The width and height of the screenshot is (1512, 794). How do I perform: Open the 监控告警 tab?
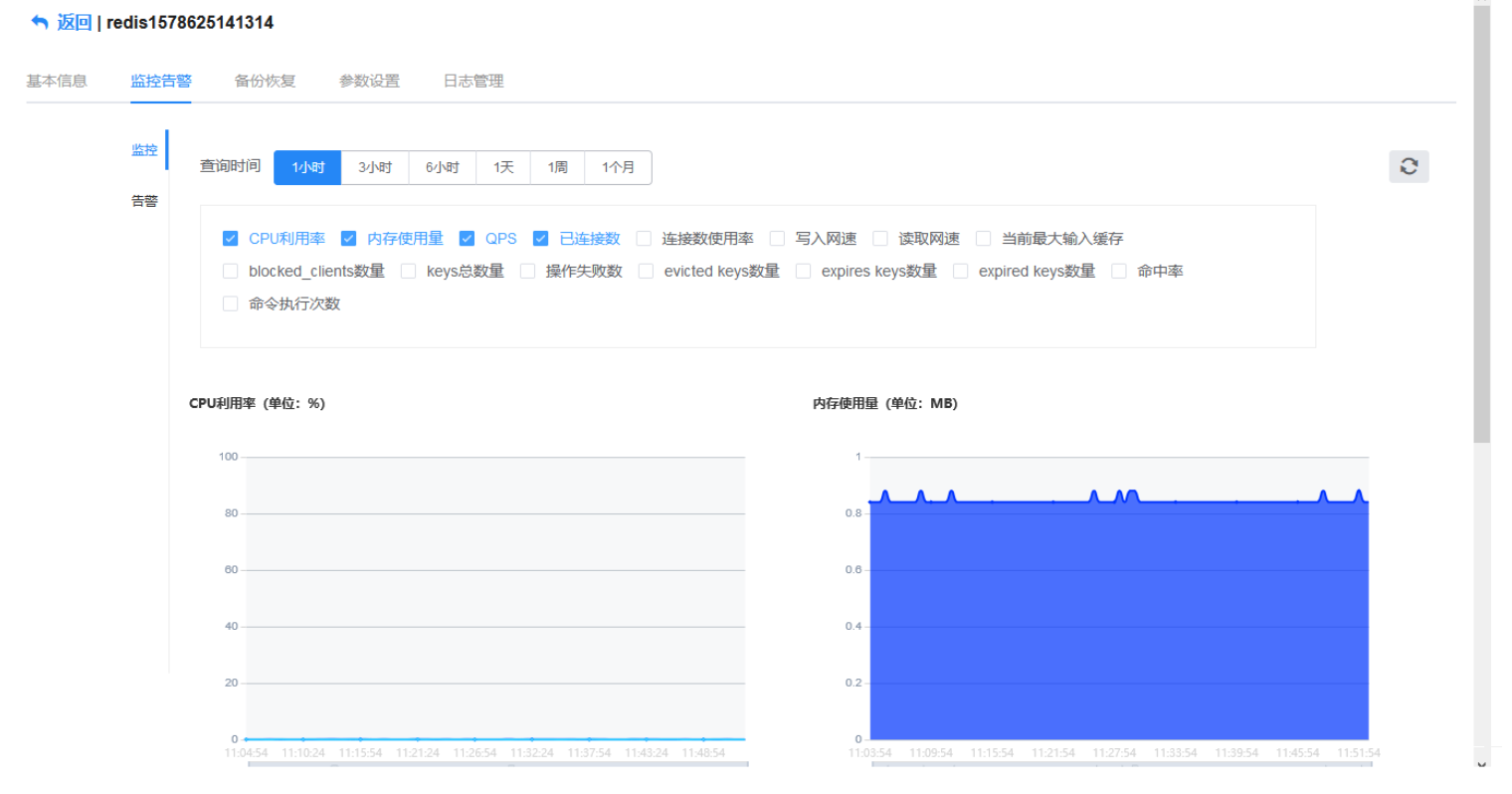pos(161,81)
